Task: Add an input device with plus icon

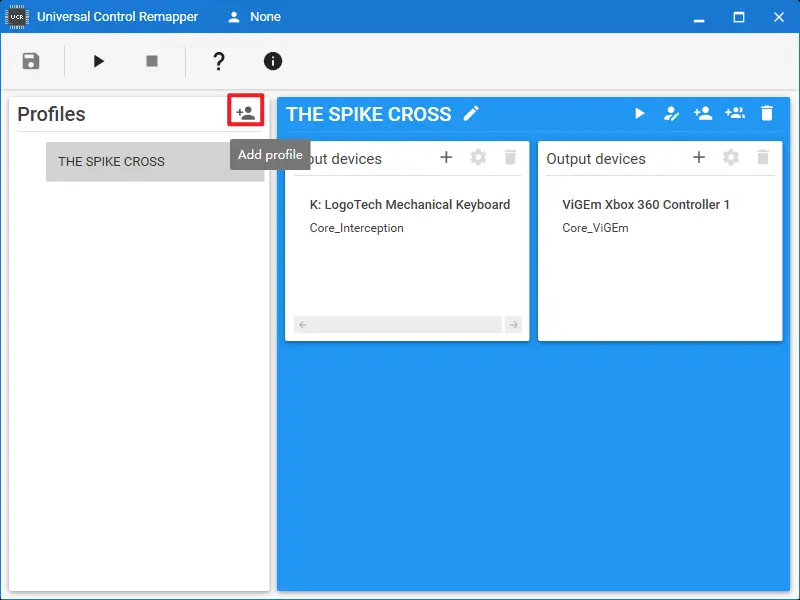Action: point(446,157)
